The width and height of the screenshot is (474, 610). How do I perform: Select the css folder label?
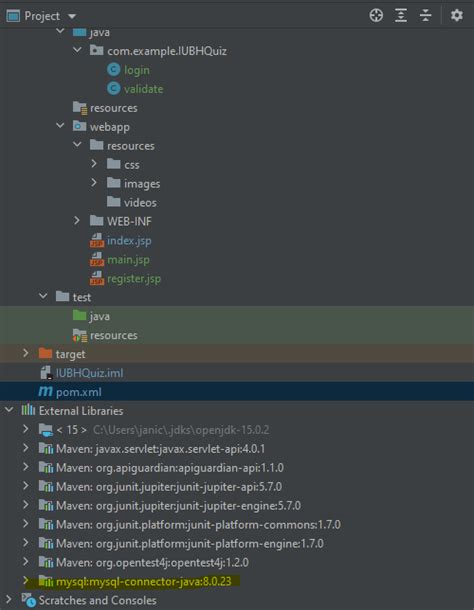pos(132,165)
